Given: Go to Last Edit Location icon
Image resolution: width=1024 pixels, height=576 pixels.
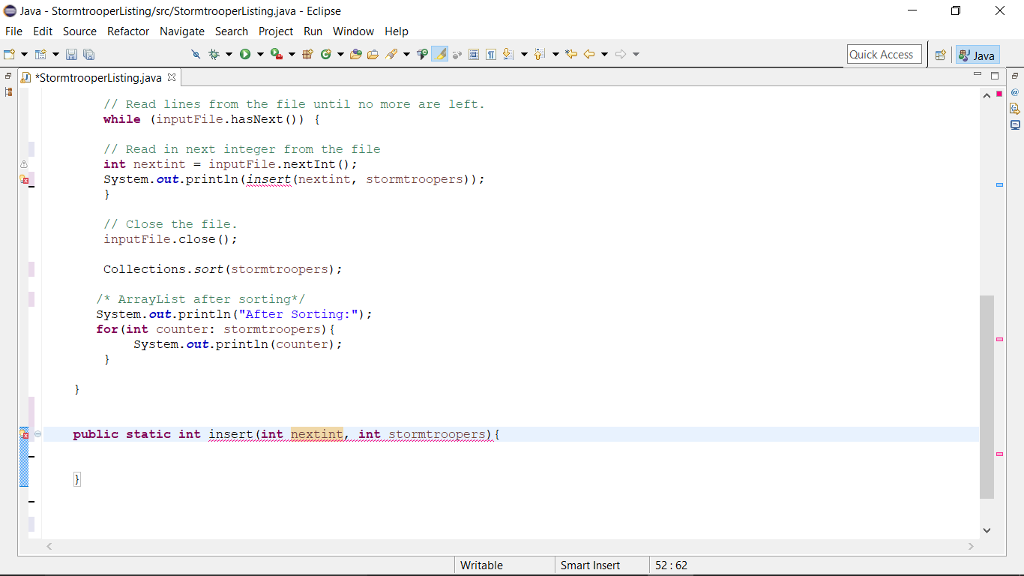Looking at the screenshot, I should tap(571, 54).
